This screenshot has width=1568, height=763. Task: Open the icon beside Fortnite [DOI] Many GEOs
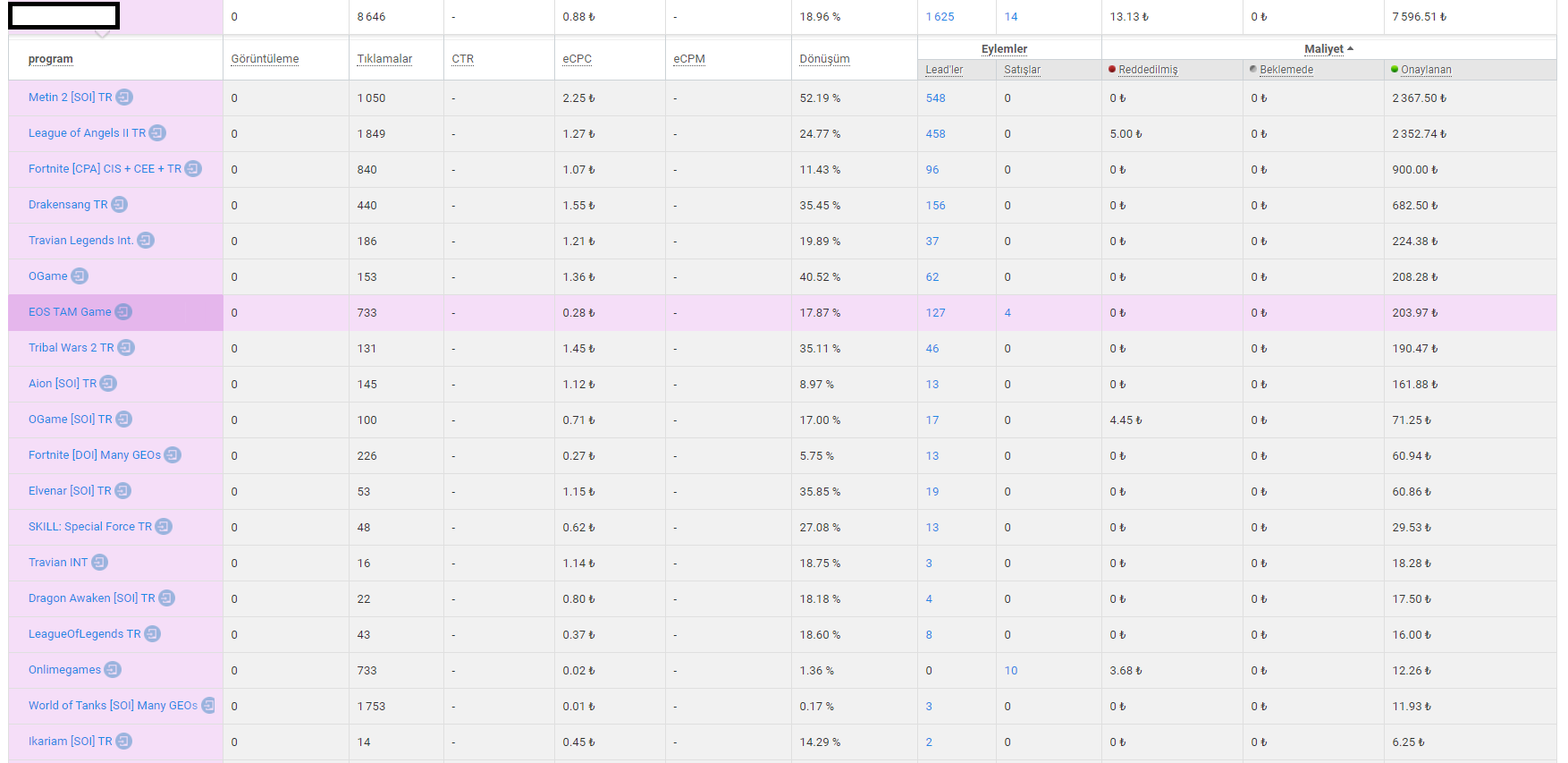tap(173, 455)
